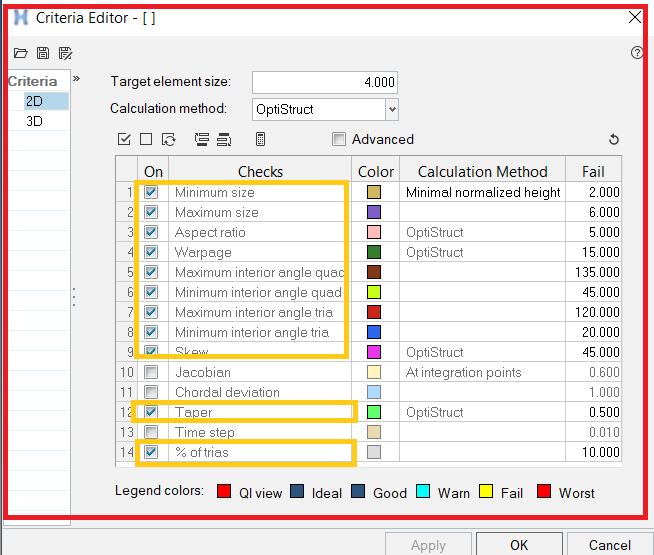
Task: Click the Warpage fail value 15.000
Action: click(594, 252)
